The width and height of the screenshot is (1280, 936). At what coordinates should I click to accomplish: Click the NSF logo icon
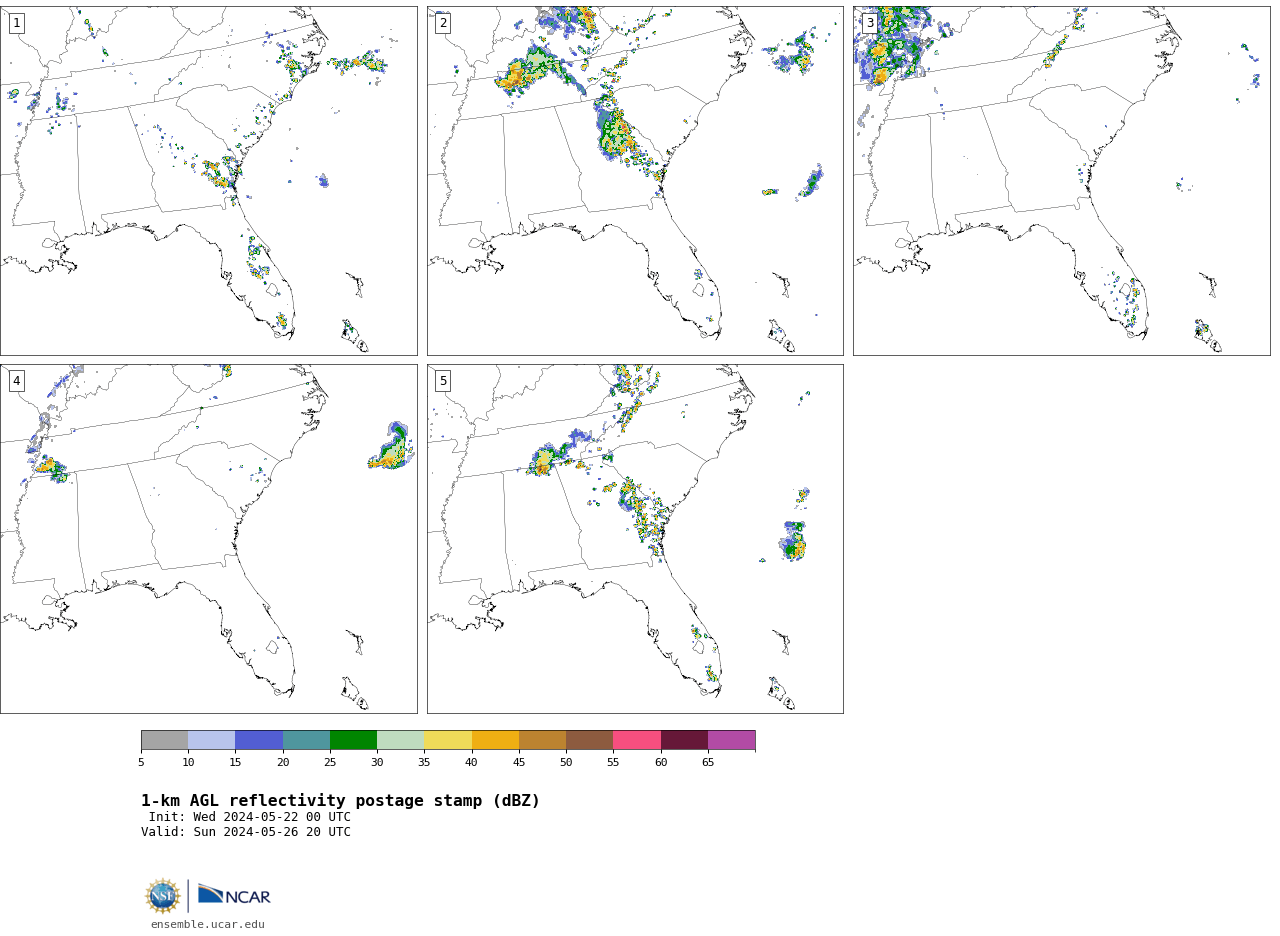click(x=163, y=896)
